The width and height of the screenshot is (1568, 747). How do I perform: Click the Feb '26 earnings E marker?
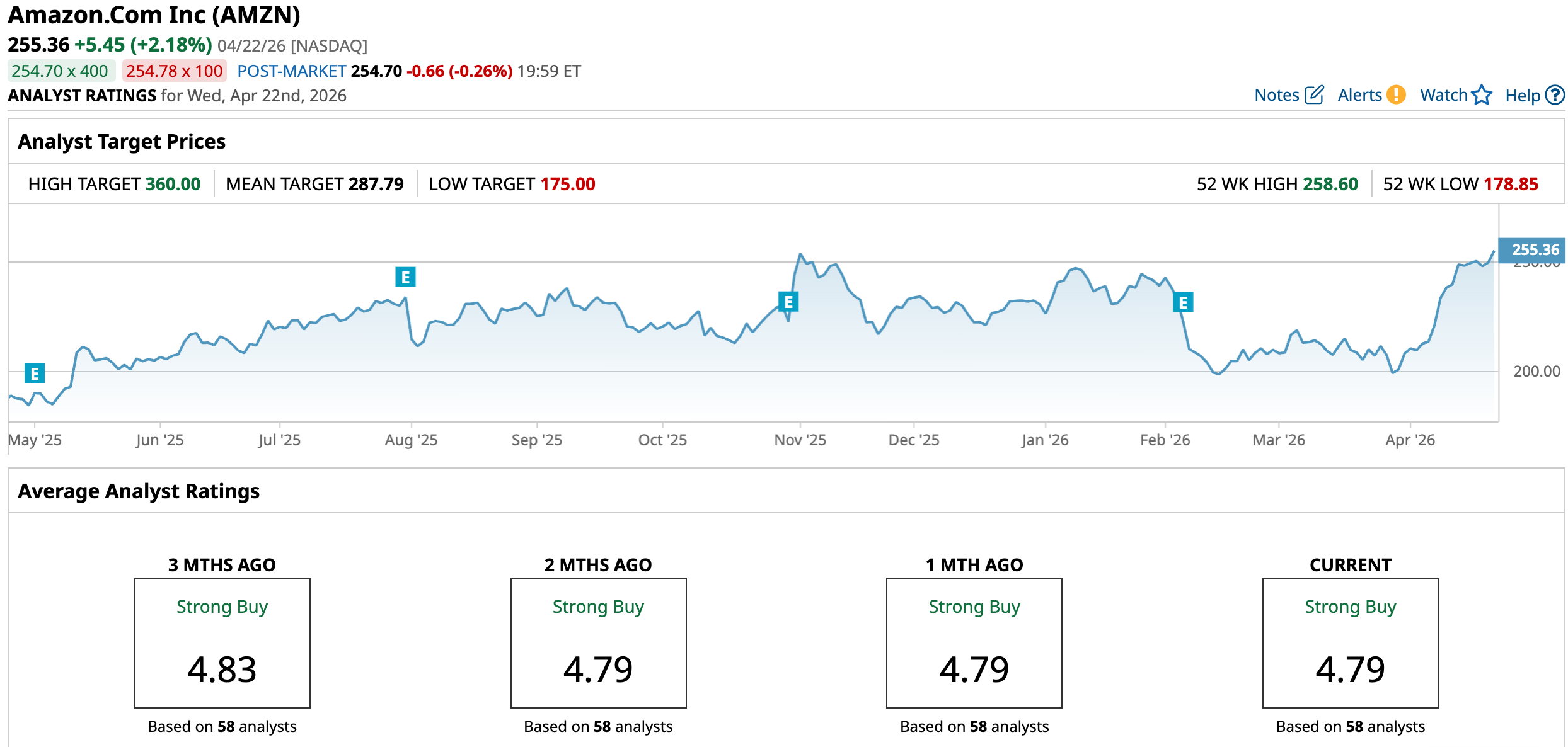point(1183,303)
